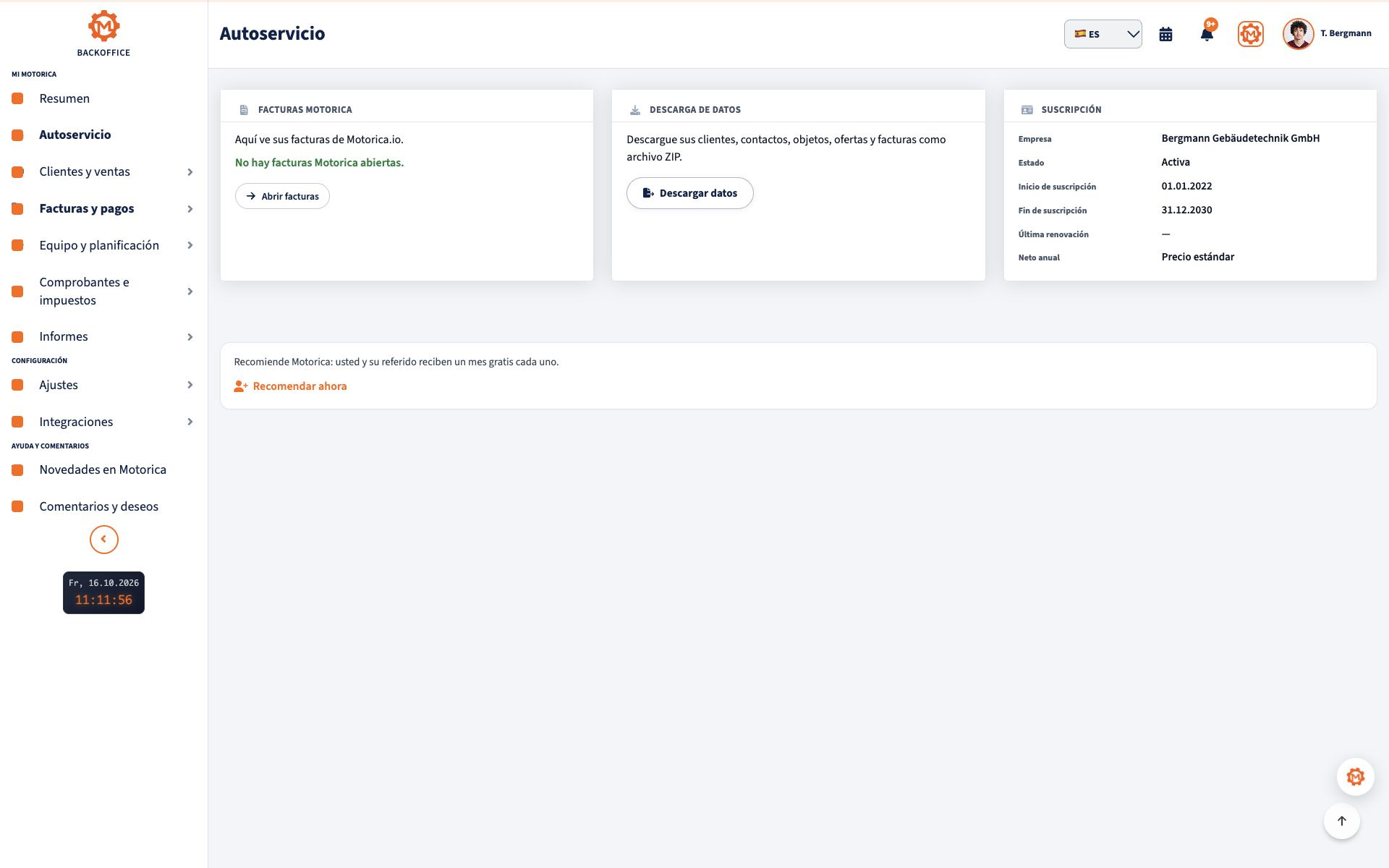The height and width of the screenshot is (868, 1389).
Task: Open Novedades en Motorica menu item
Action: point(103,470)
